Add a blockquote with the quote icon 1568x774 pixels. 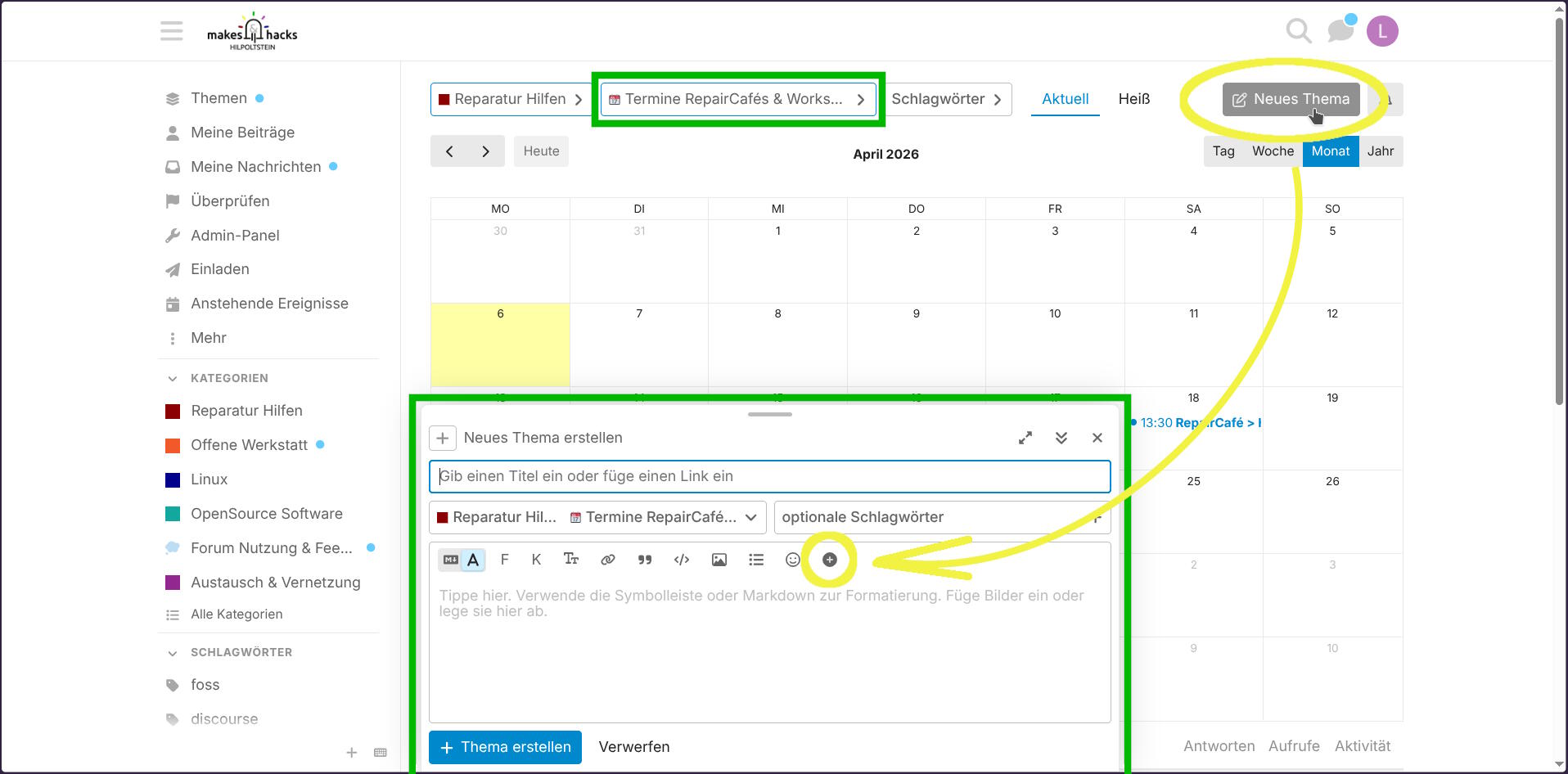[x=645, y=560]
